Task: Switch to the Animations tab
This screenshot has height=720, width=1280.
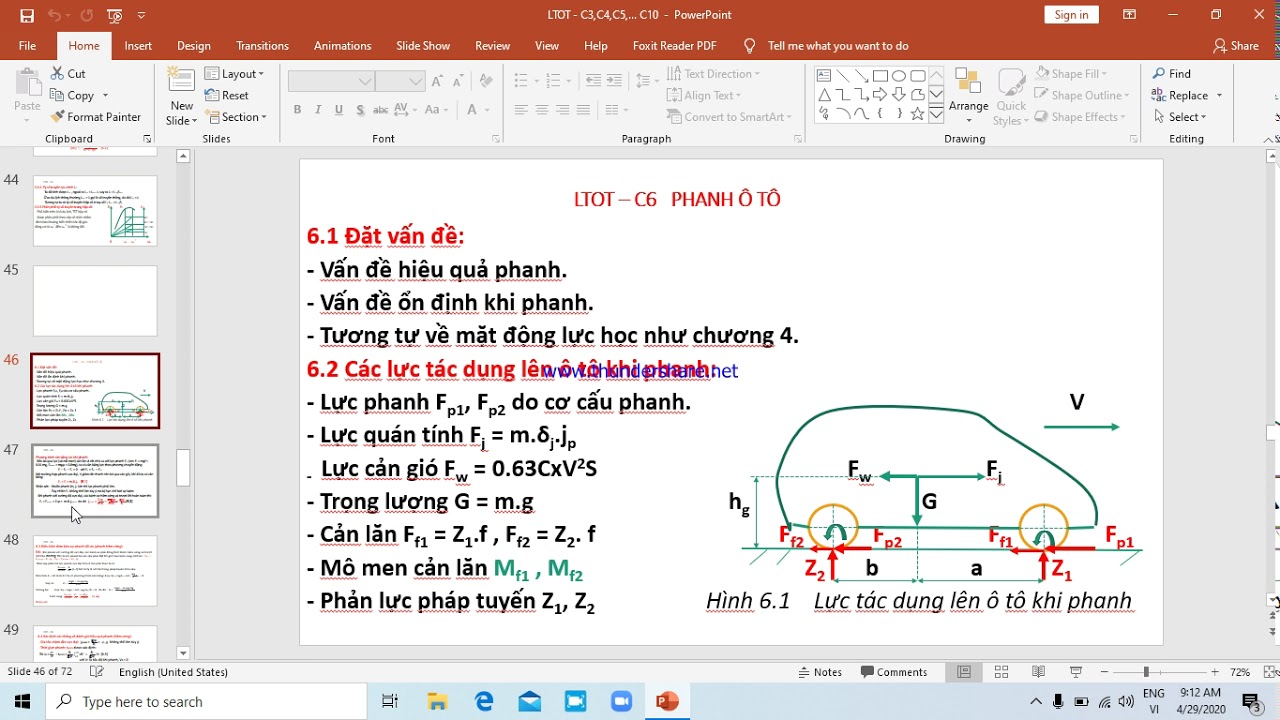Action: point(343,46)
